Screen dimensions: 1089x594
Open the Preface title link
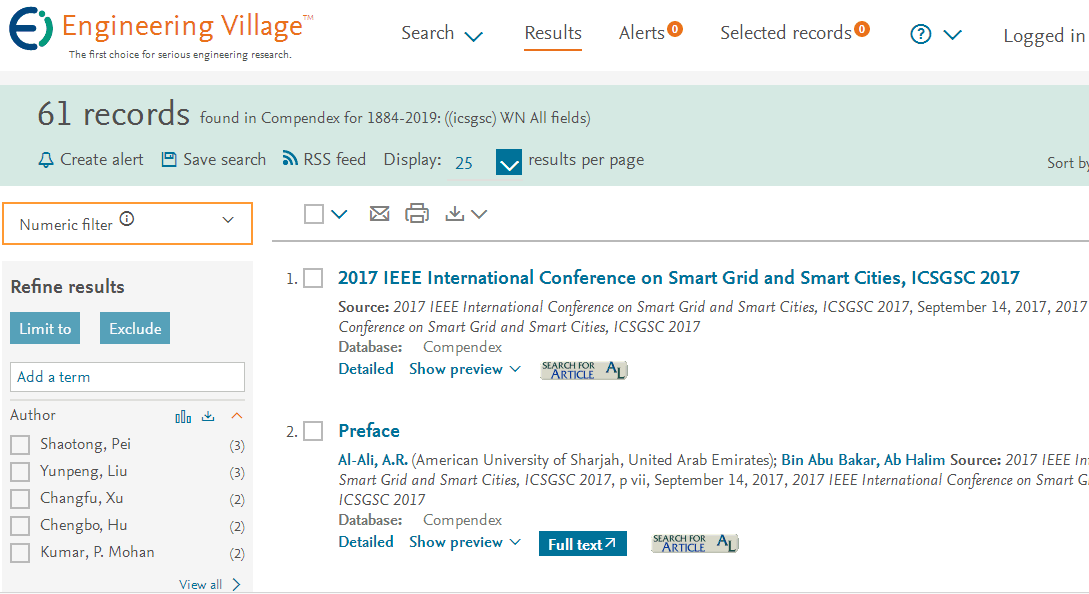[x=369, y=431]
